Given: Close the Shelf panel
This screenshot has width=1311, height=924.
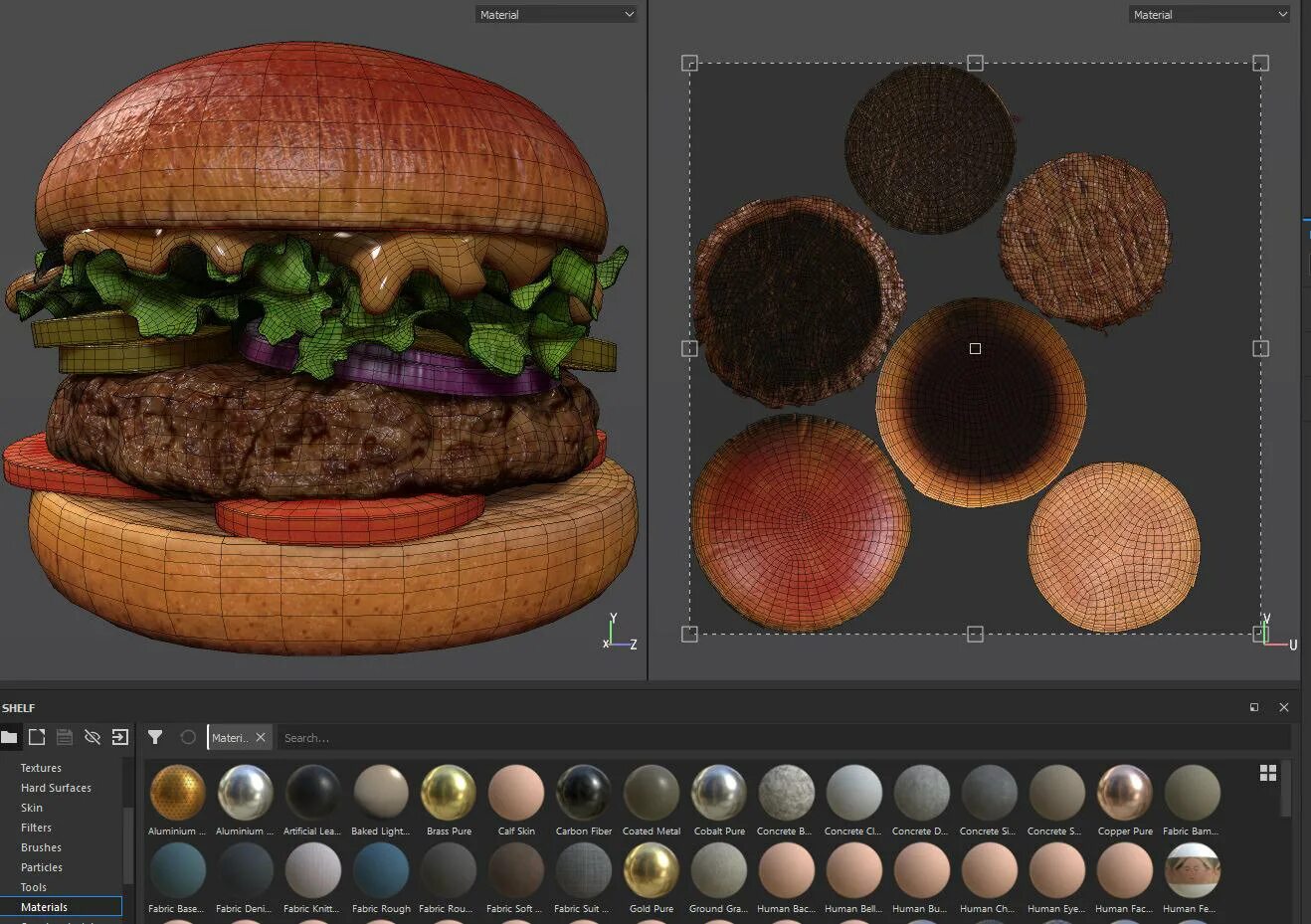Looking at the screenshot, I should [x=1284, y=707].
